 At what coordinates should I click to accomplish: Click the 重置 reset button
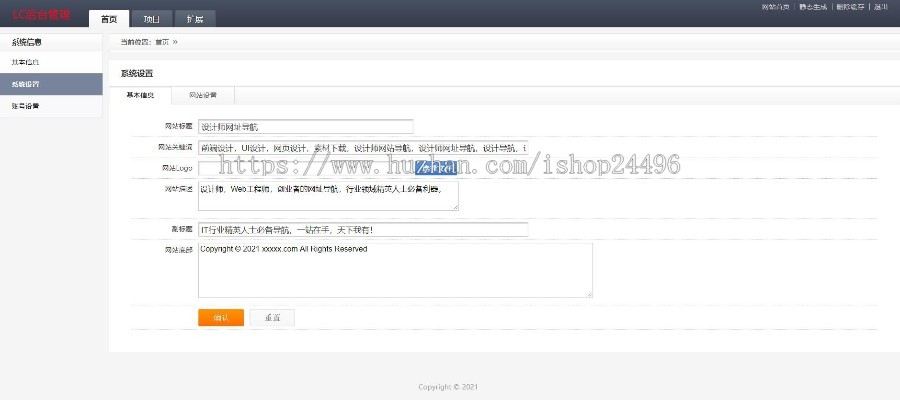[272, 317]
